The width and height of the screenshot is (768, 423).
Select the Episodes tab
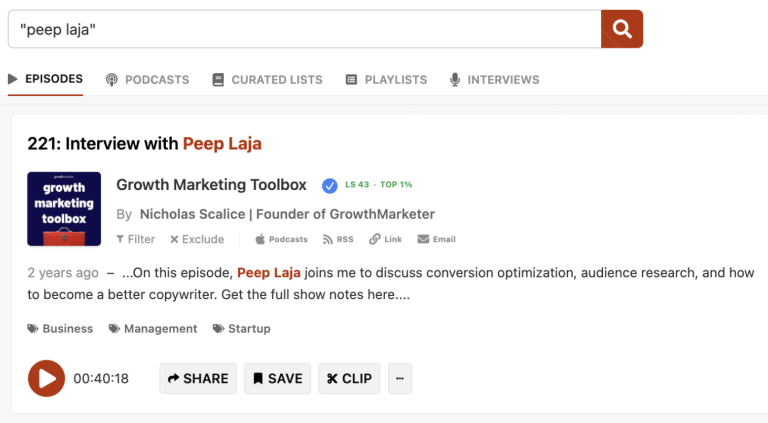(45, 79)
